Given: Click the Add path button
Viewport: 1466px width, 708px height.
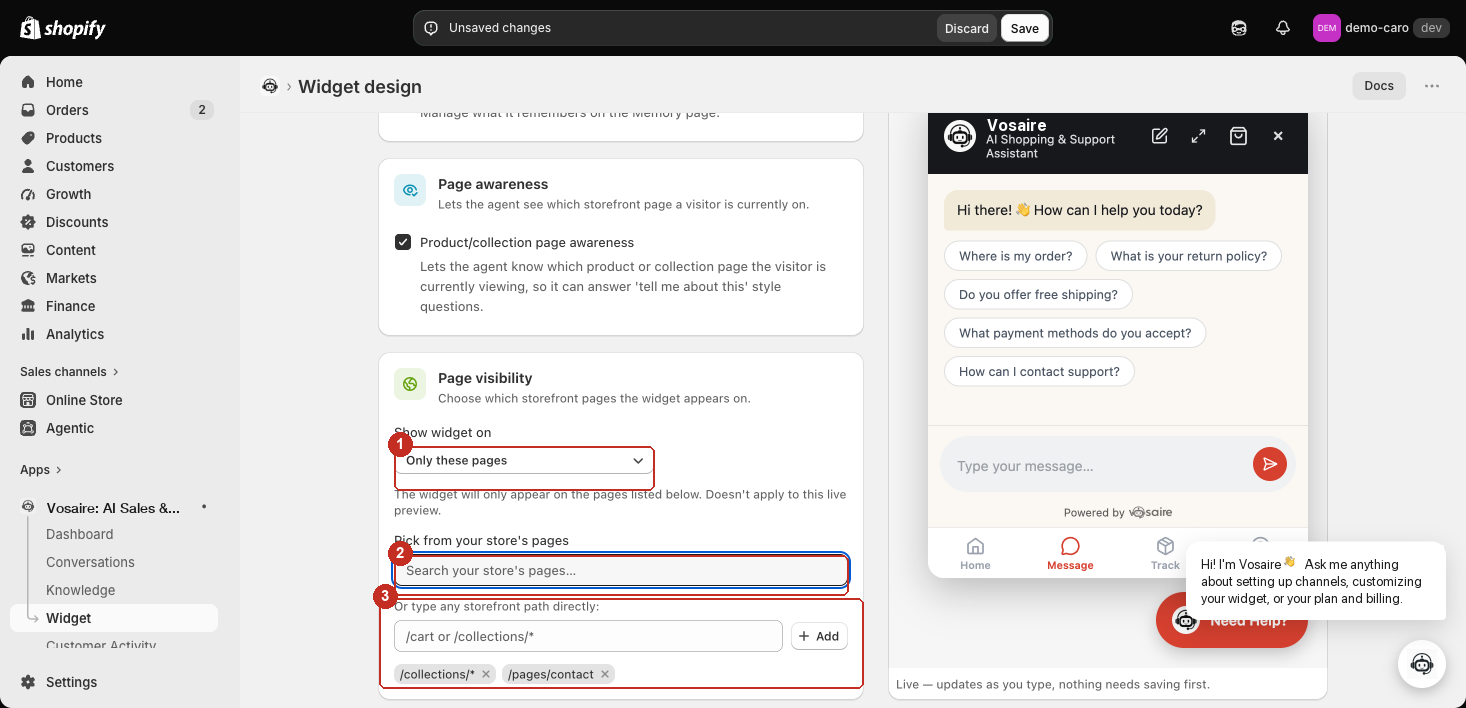Looking at the screenshot, I should pos(819,636).
